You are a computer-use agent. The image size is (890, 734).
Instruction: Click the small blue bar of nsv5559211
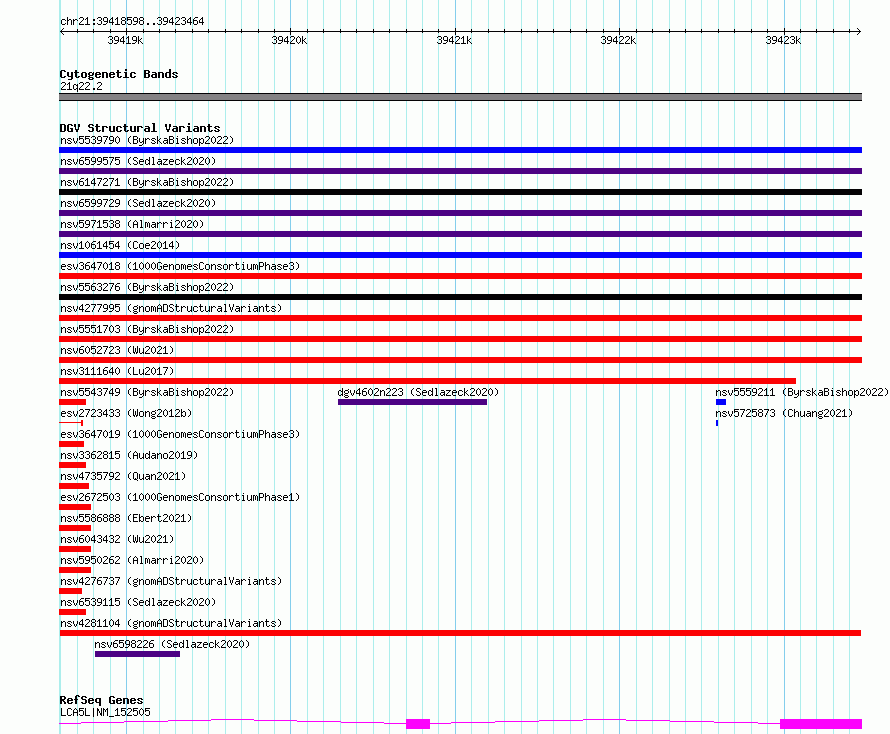721,402
